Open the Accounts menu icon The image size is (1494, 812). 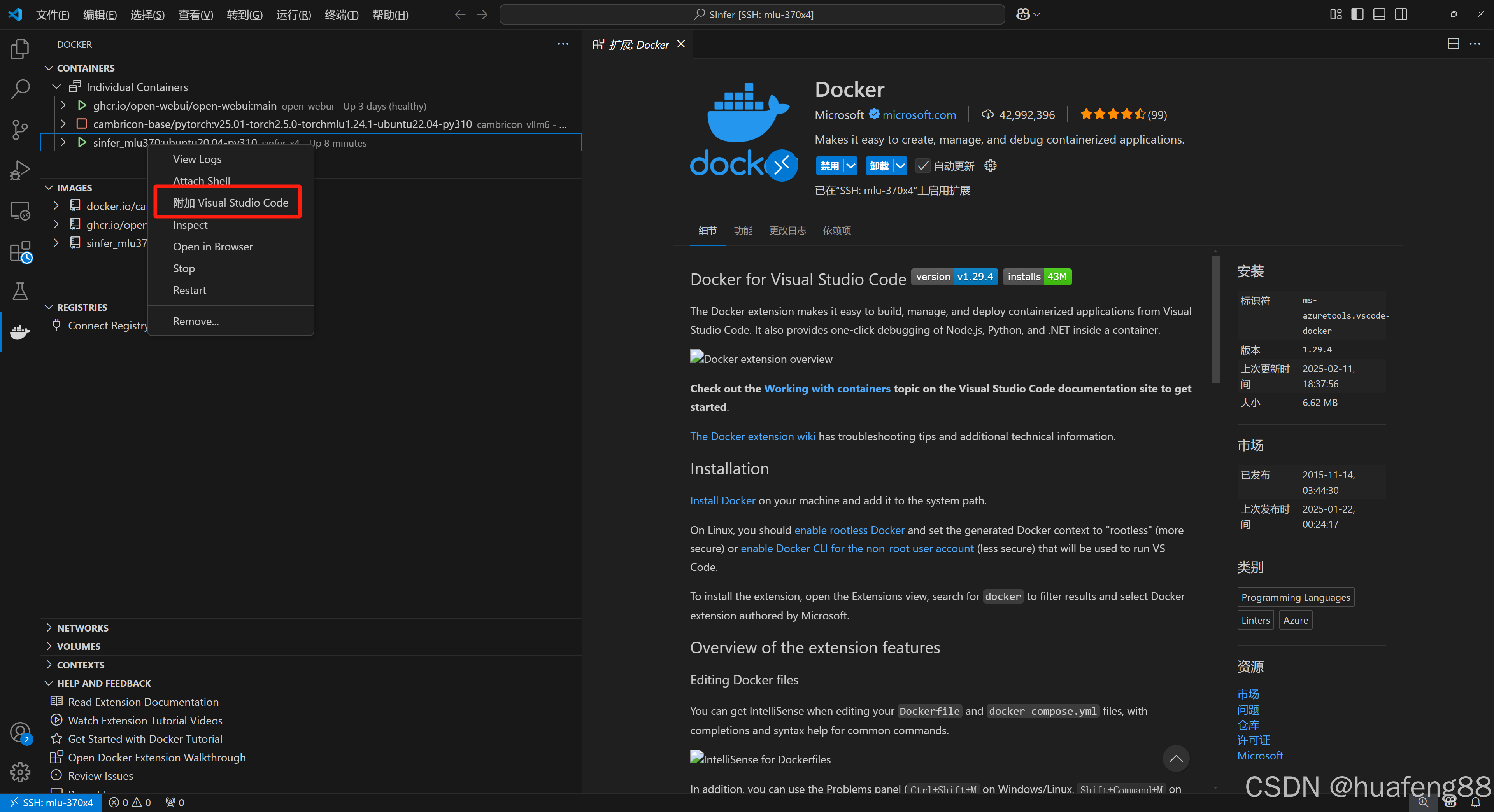point(20,733)
